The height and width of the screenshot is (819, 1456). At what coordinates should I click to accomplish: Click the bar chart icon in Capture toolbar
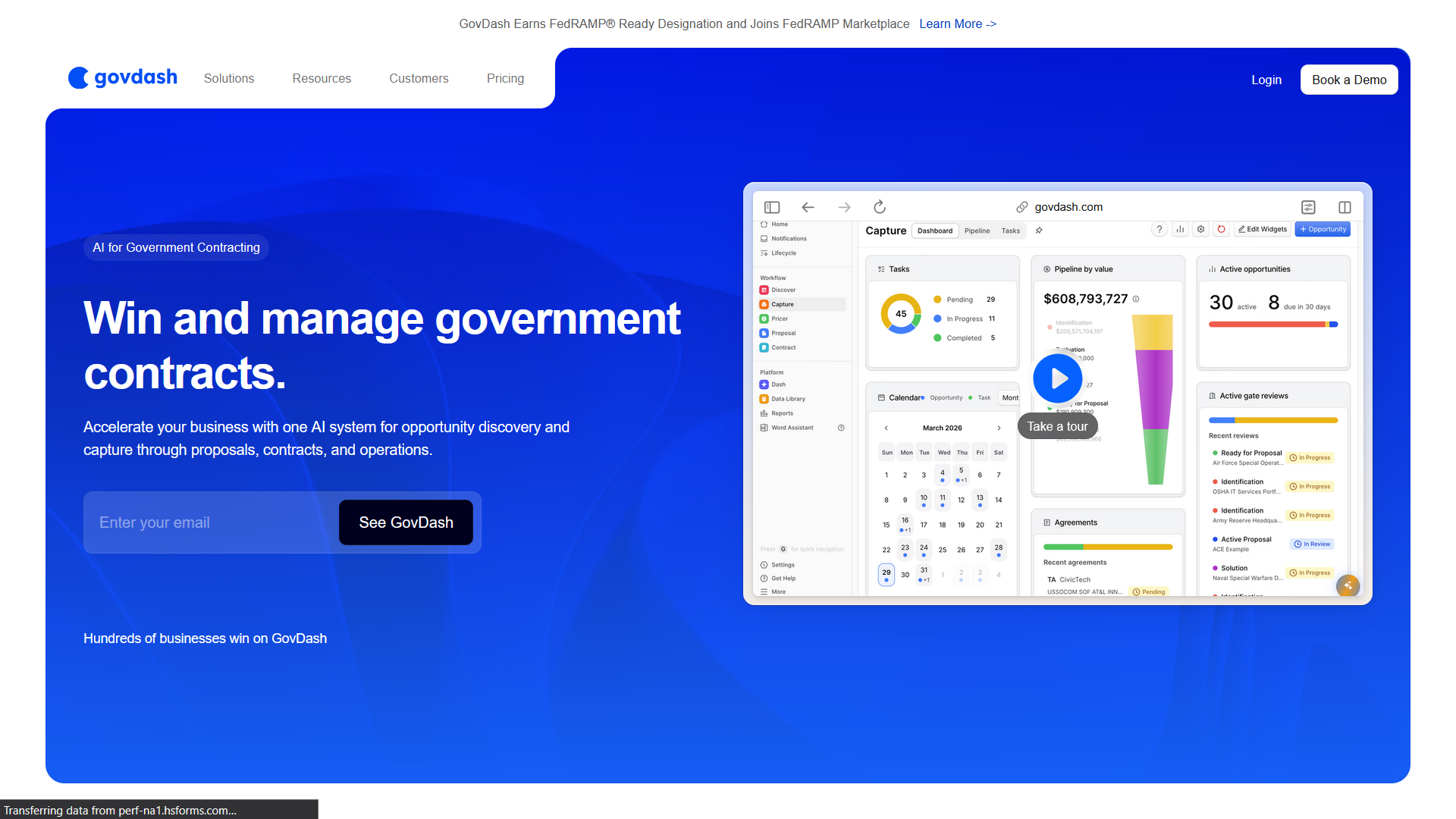[1180, 229]
